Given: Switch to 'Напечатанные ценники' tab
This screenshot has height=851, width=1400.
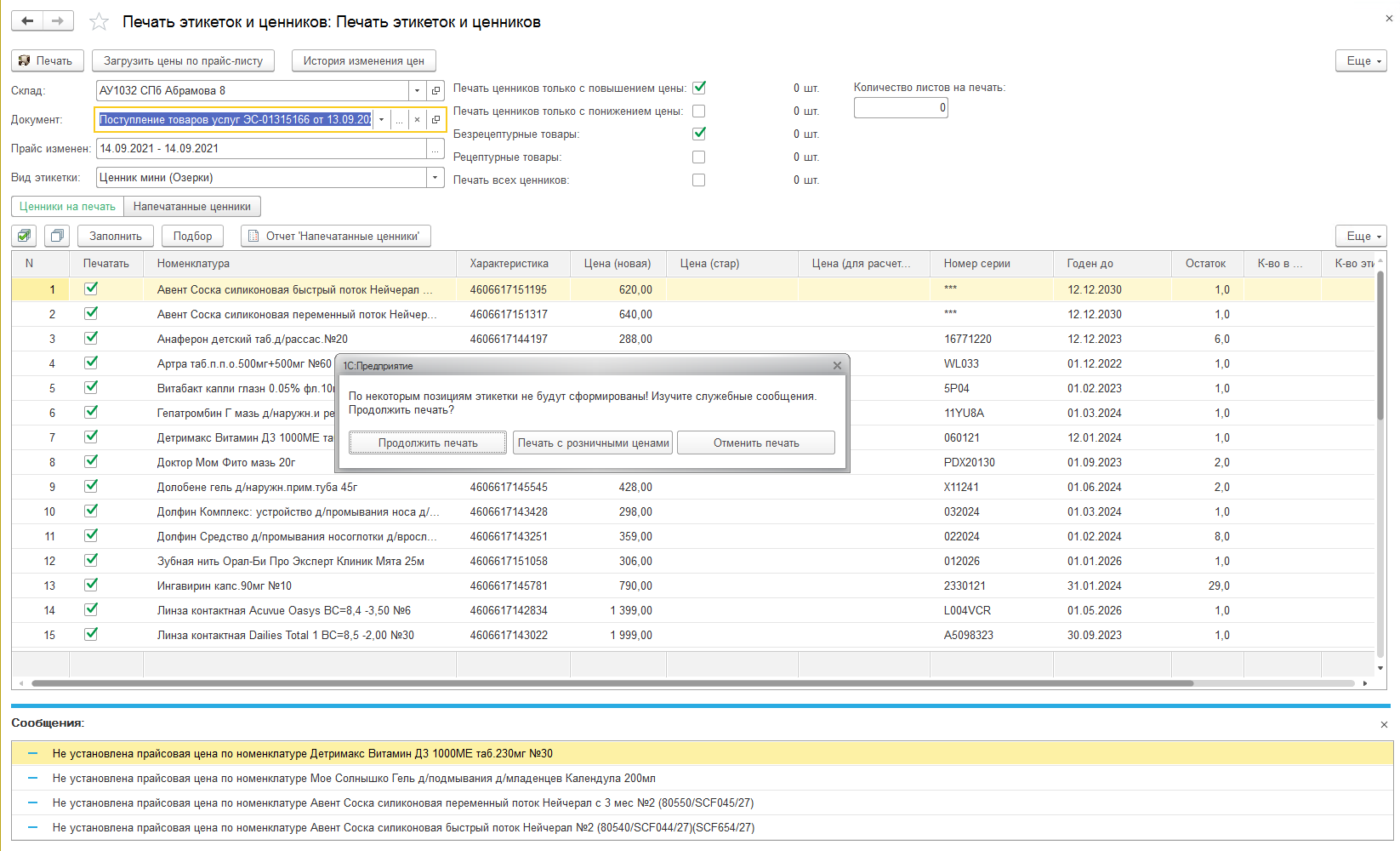Looking at the screenshot, I should tap(192, 207).
